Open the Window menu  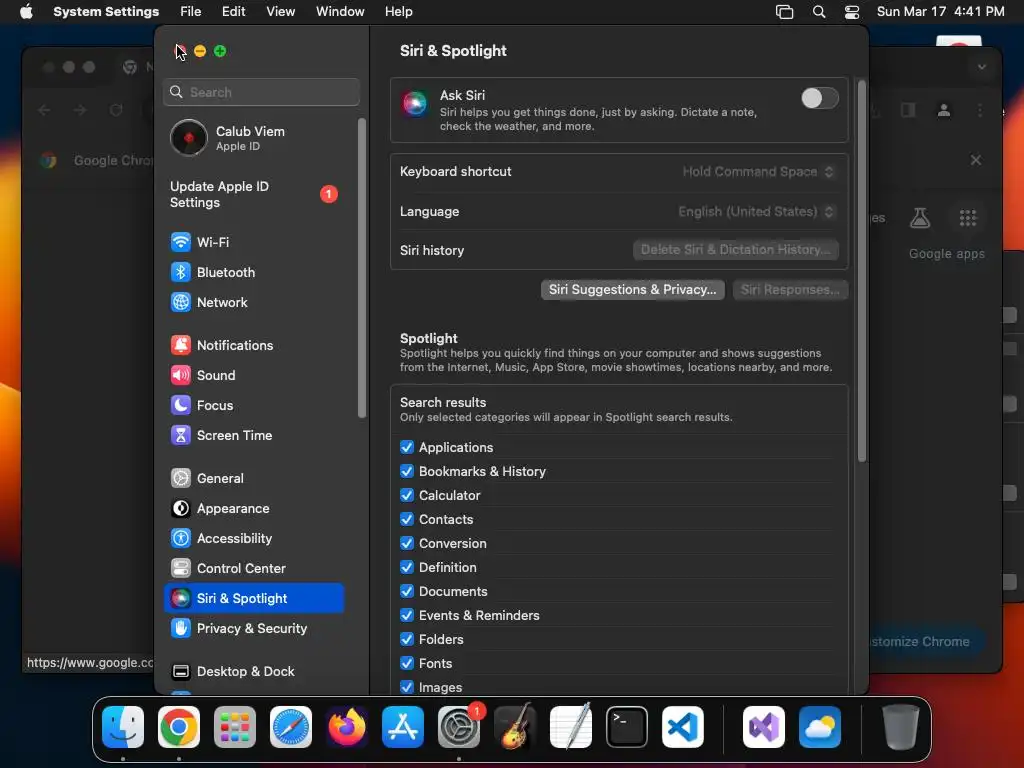click(340, 12)
